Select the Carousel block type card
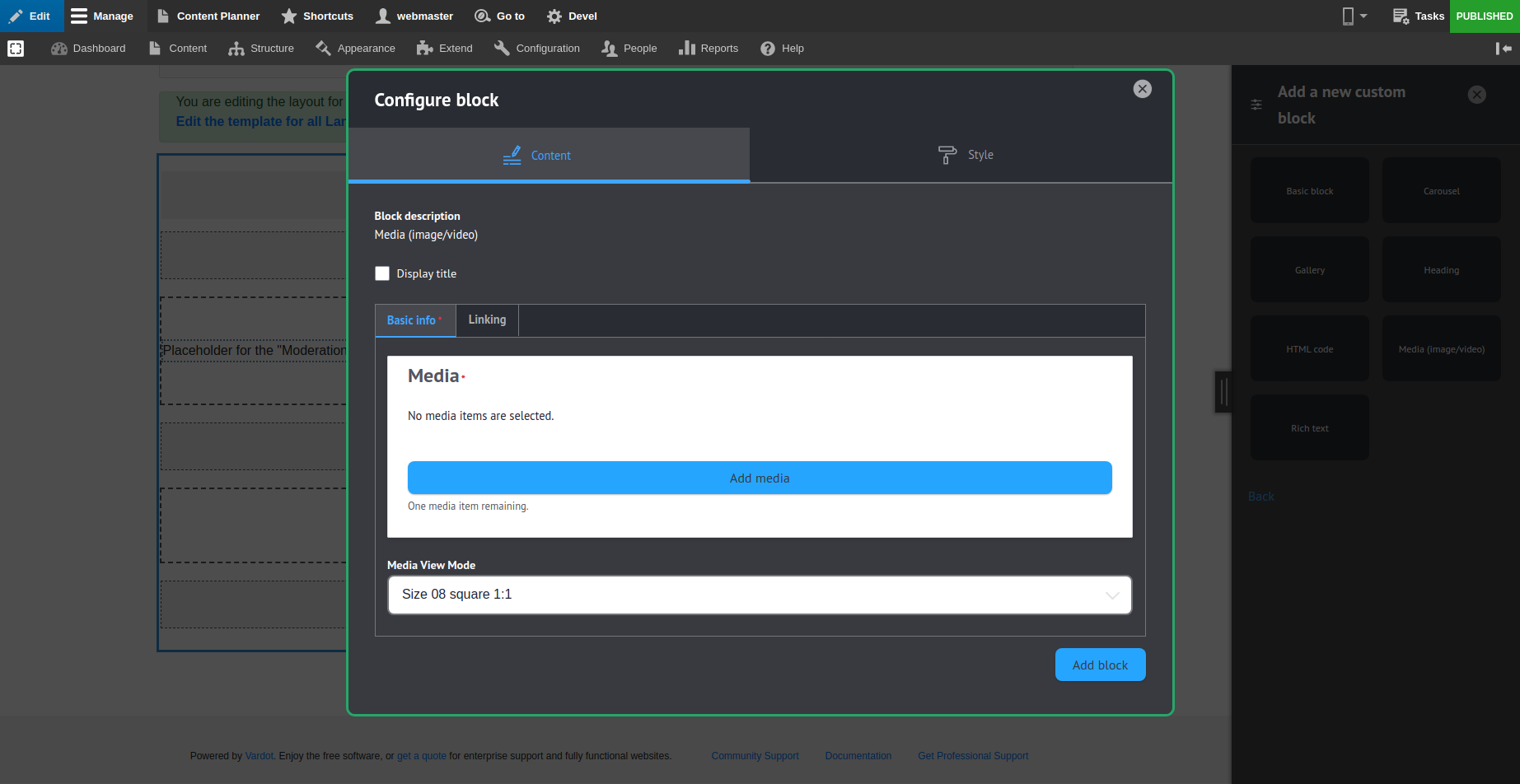 click(1441, 190)
